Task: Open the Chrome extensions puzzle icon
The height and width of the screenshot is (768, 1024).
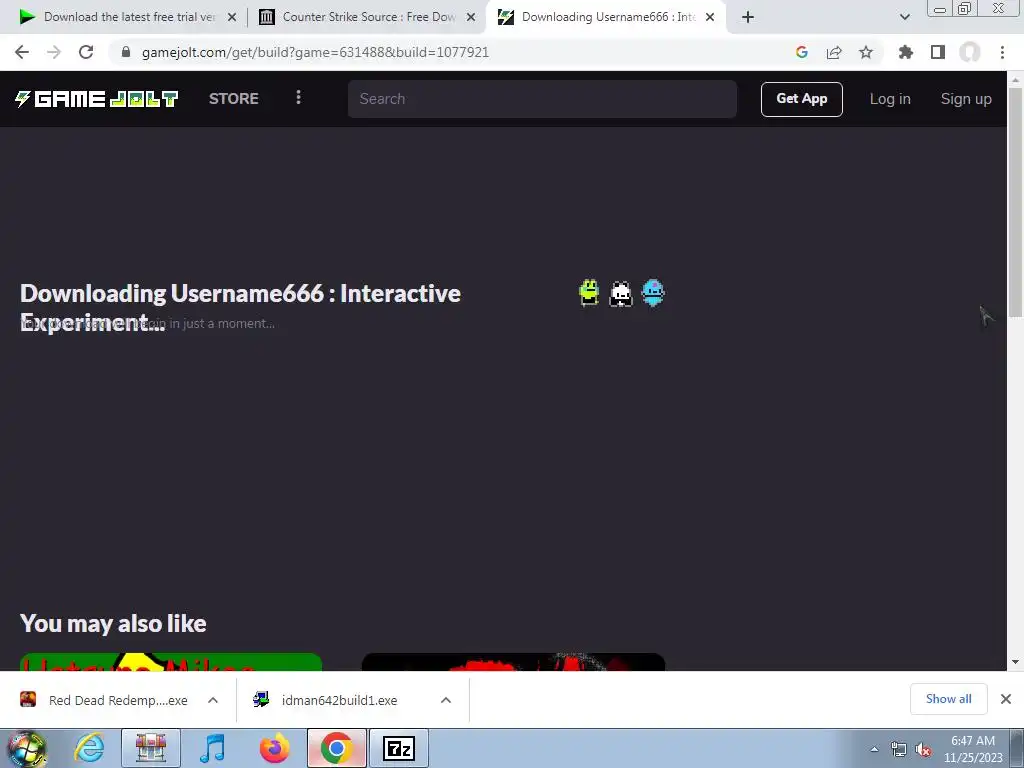Action: [x=905, y=52]
